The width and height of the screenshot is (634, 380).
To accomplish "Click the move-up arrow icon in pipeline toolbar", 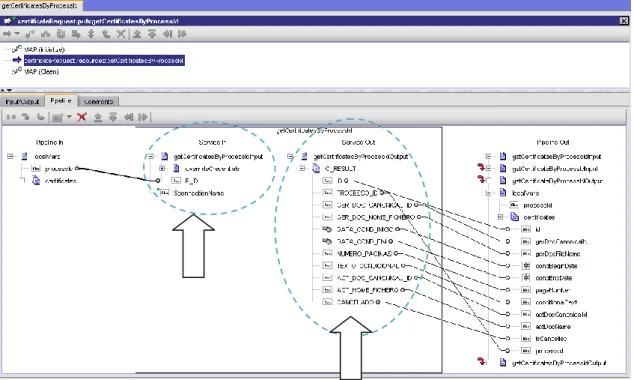I will (x=98, y=117).
